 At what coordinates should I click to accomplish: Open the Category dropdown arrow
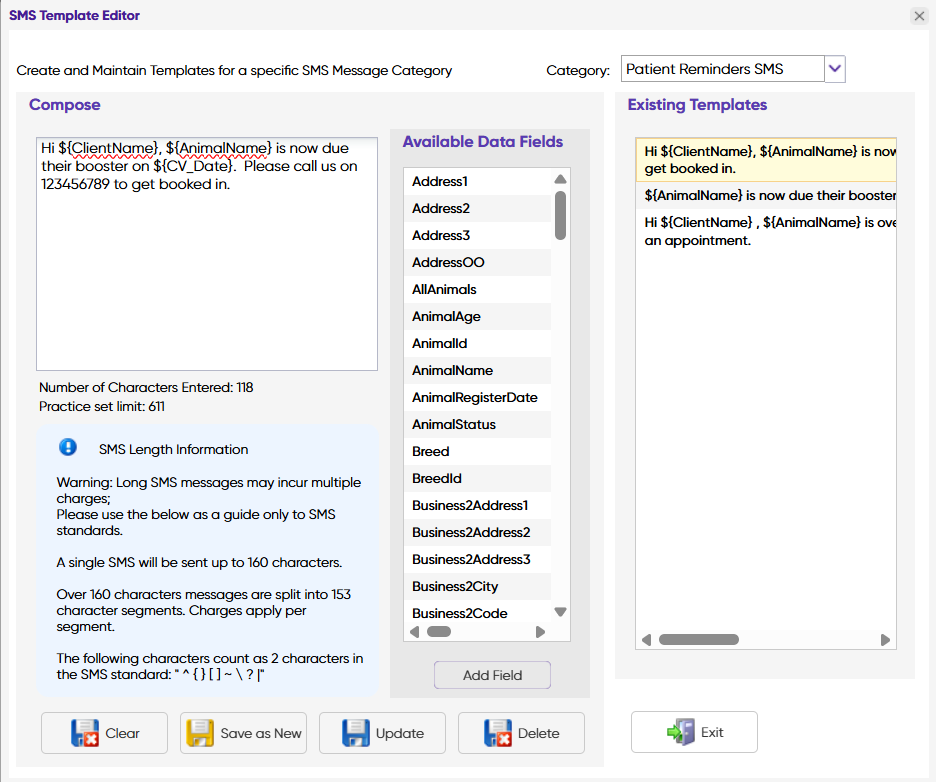click(835, 69)
